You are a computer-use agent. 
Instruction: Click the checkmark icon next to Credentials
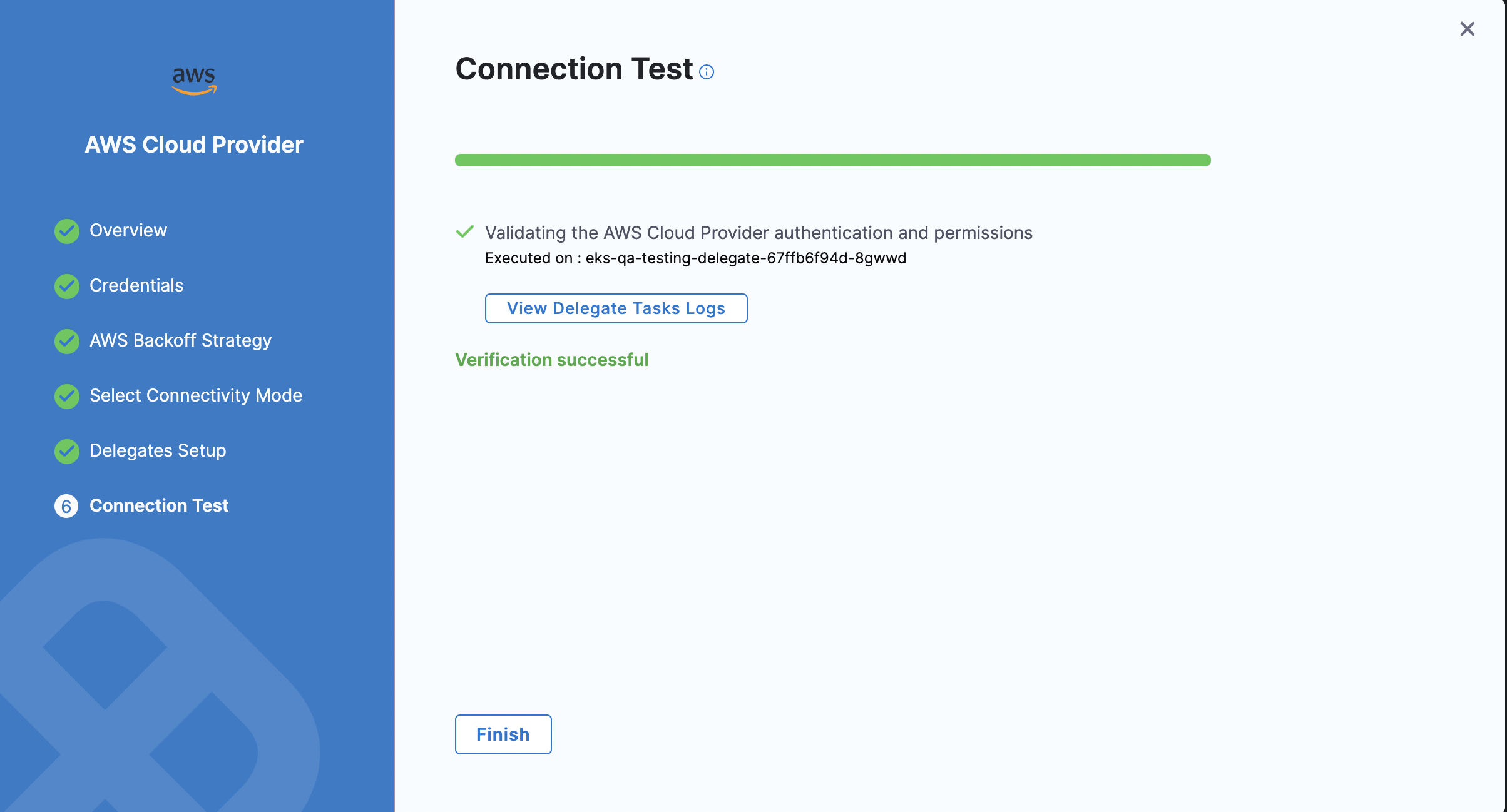coord(66,286)
